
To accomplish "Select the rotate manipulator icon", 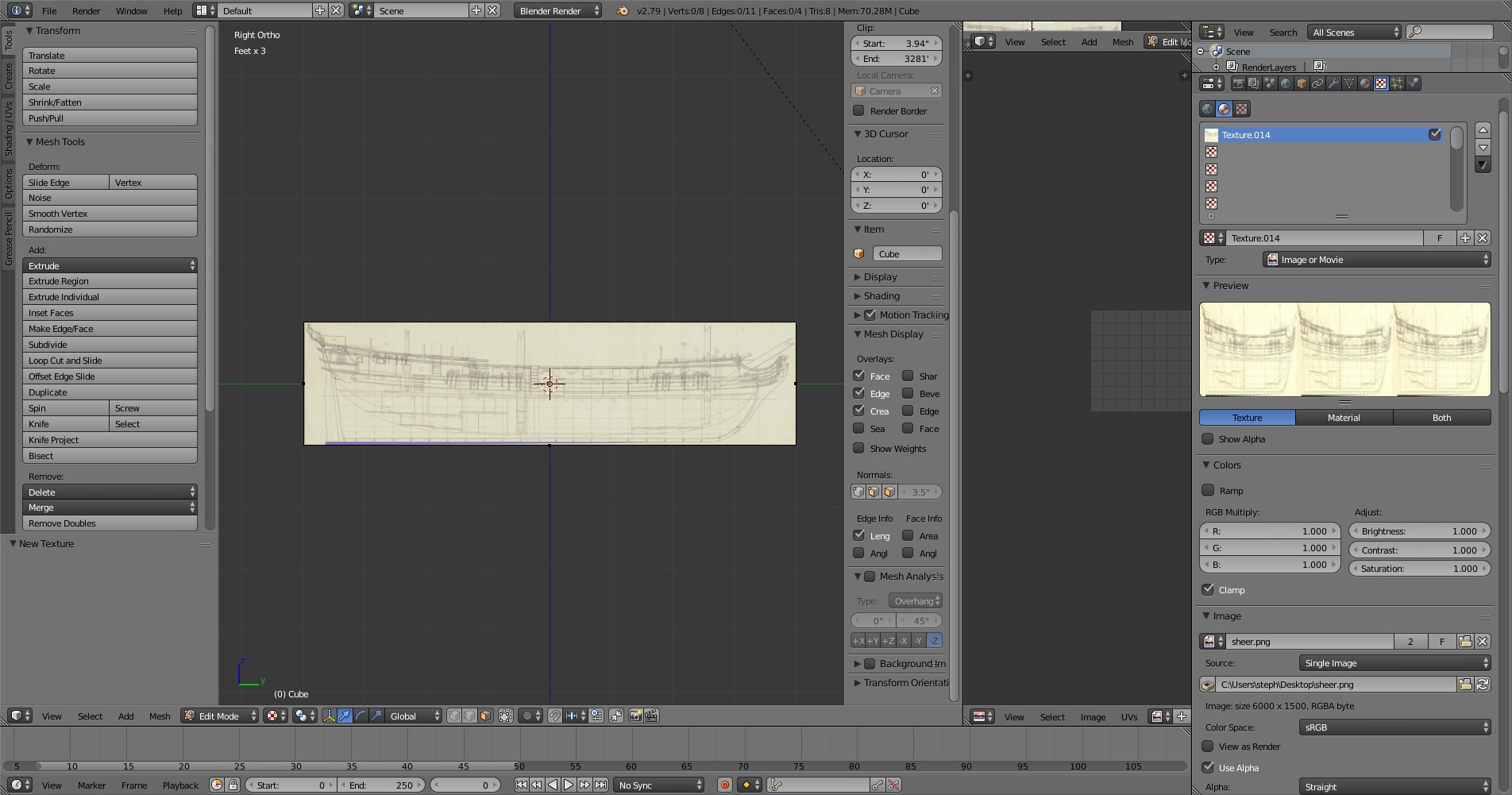I will [x=361, y=716].
